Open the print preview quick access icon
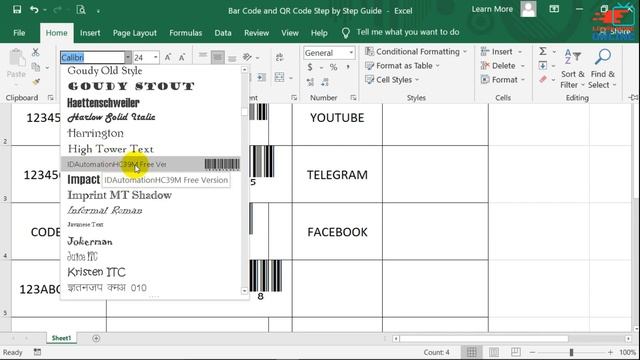640x360 pixels. (81, 9)
